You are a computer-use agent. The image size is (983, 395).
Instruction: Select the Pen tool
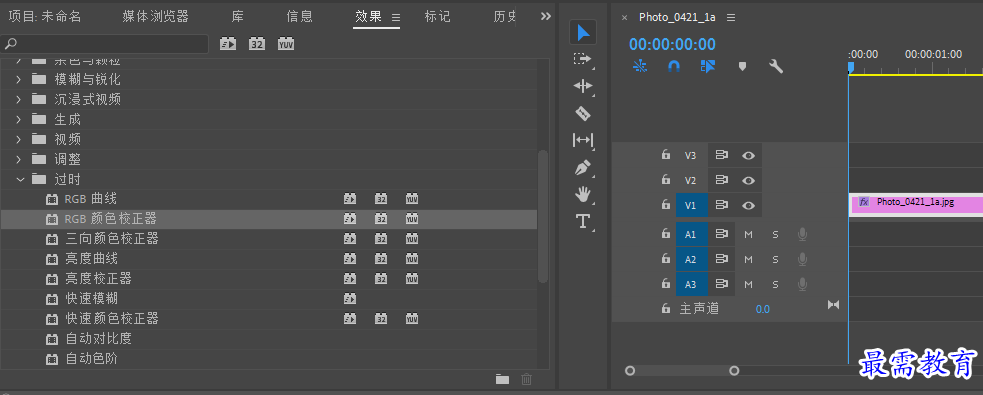tap(582, 168)
